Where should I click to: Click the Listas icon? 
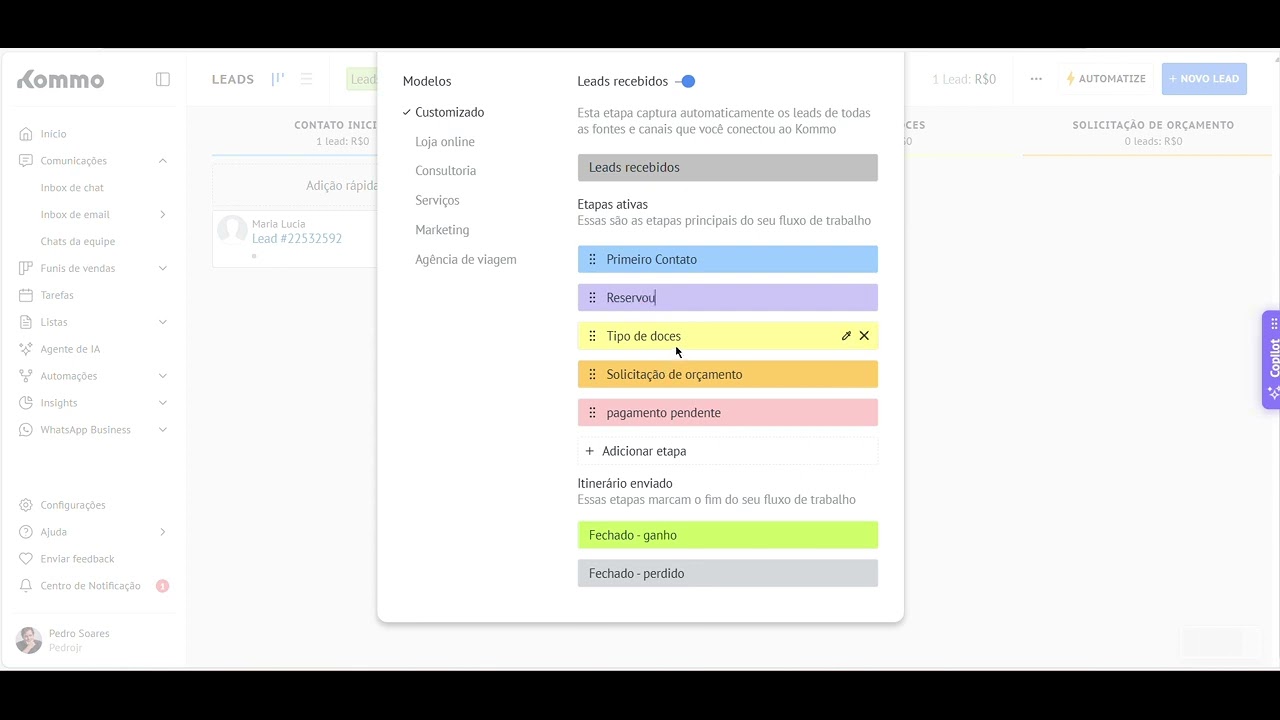coord(26,322)
